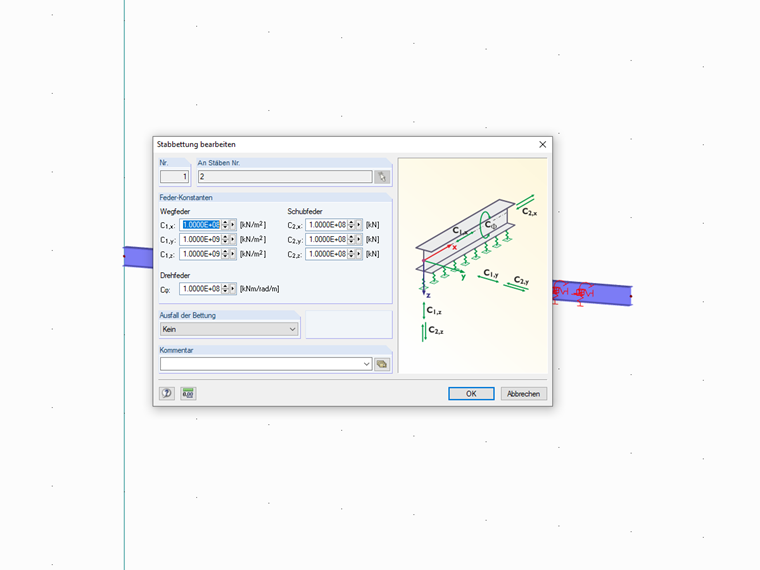Click the blue member on the right of canvas

coord(592,293)
